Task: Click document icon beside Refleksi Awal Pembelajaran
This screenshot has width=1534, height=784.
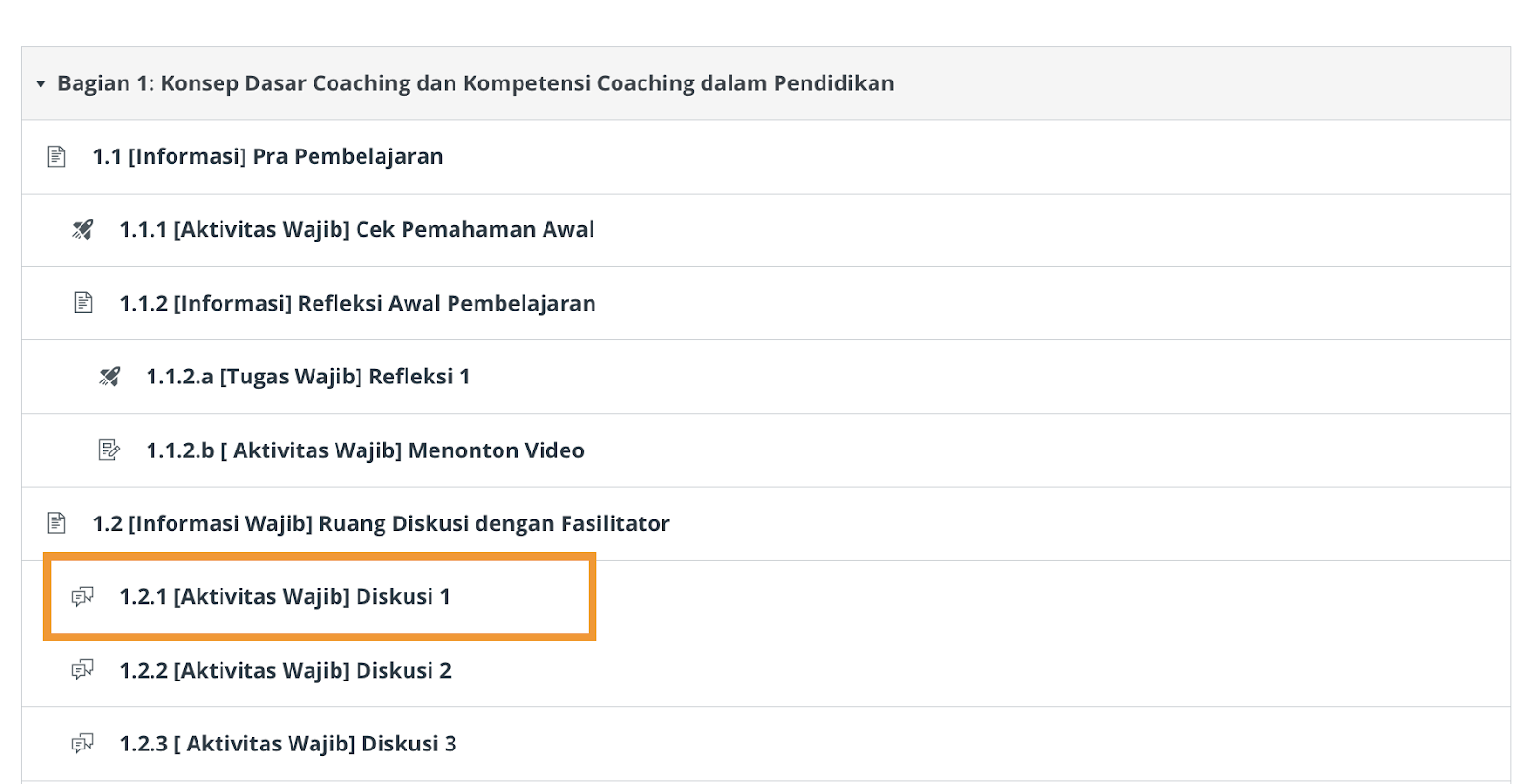Action: [83, 303]
